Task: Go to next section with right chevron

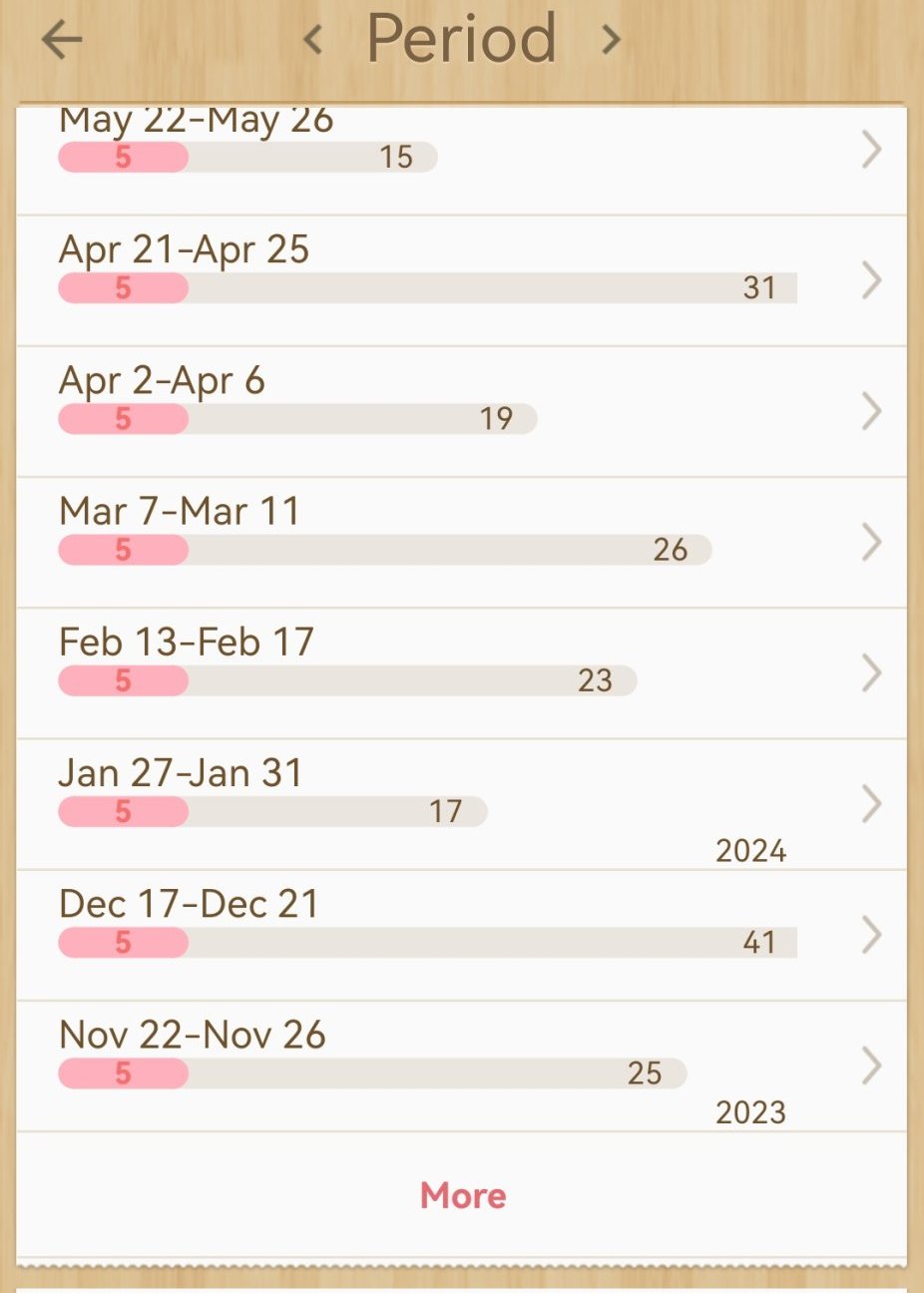Action: tap(611, 40)
